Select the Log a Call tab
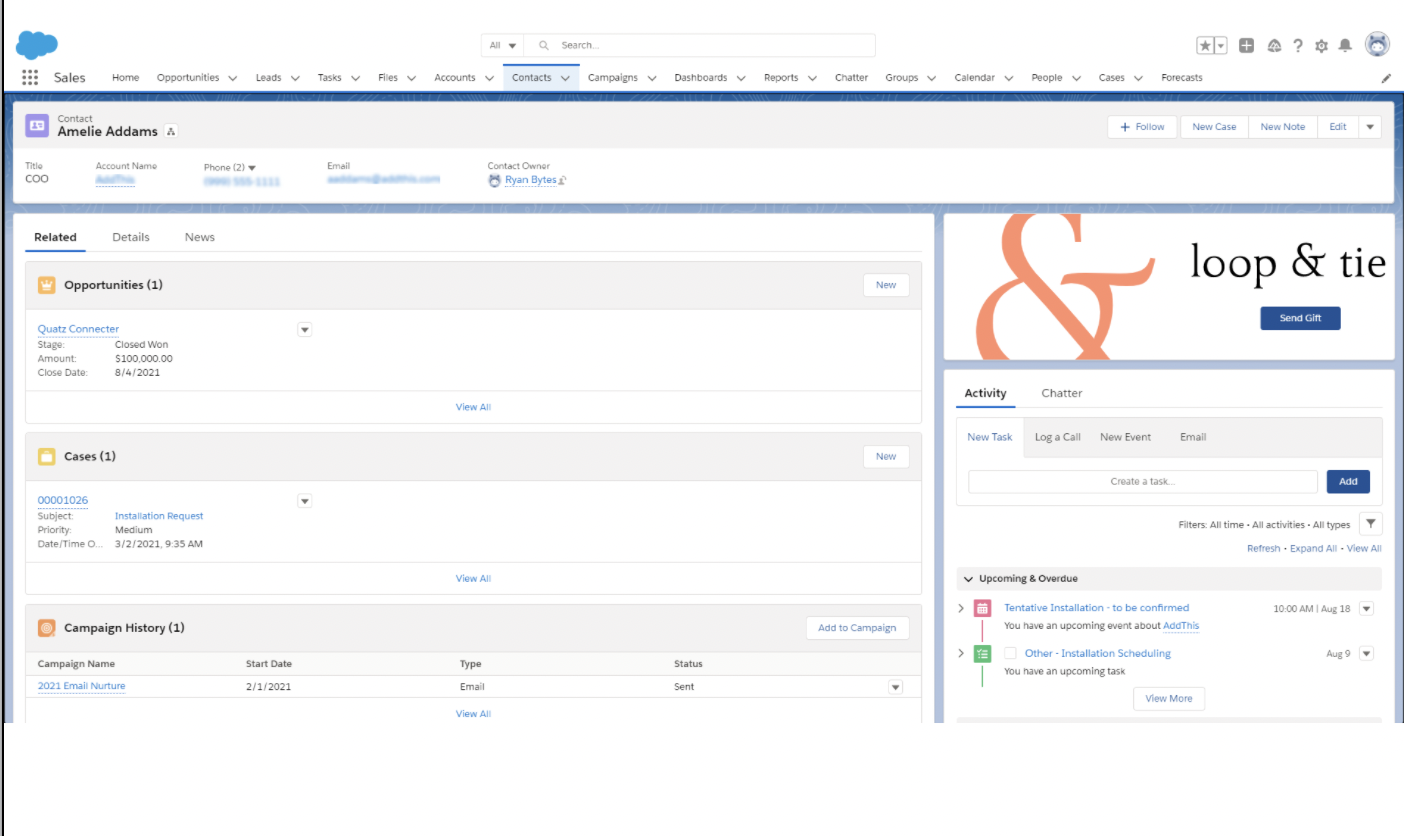This screenshot has height=836, width=1404. pos(1057,437)
